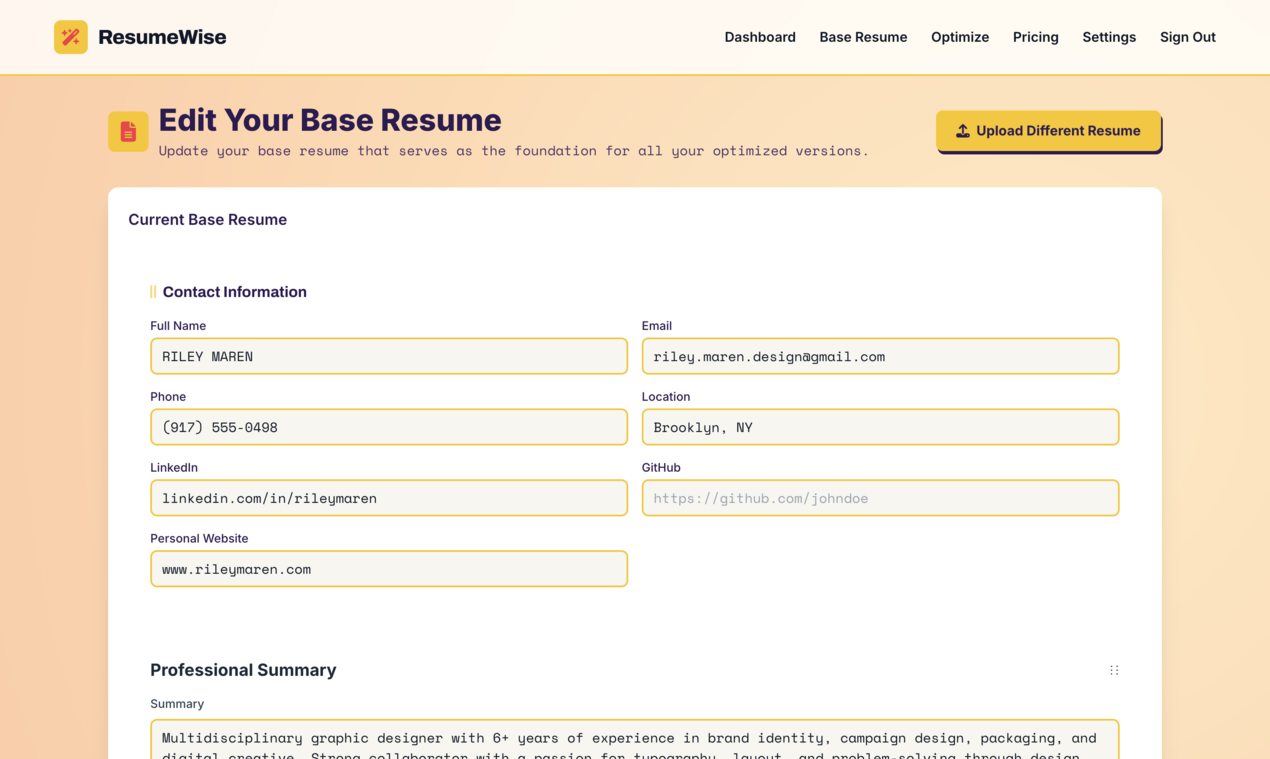Screen dimensions: 1270x759
Task: Click the Edit Your Base Resume title
Action: tap(330, 120)
